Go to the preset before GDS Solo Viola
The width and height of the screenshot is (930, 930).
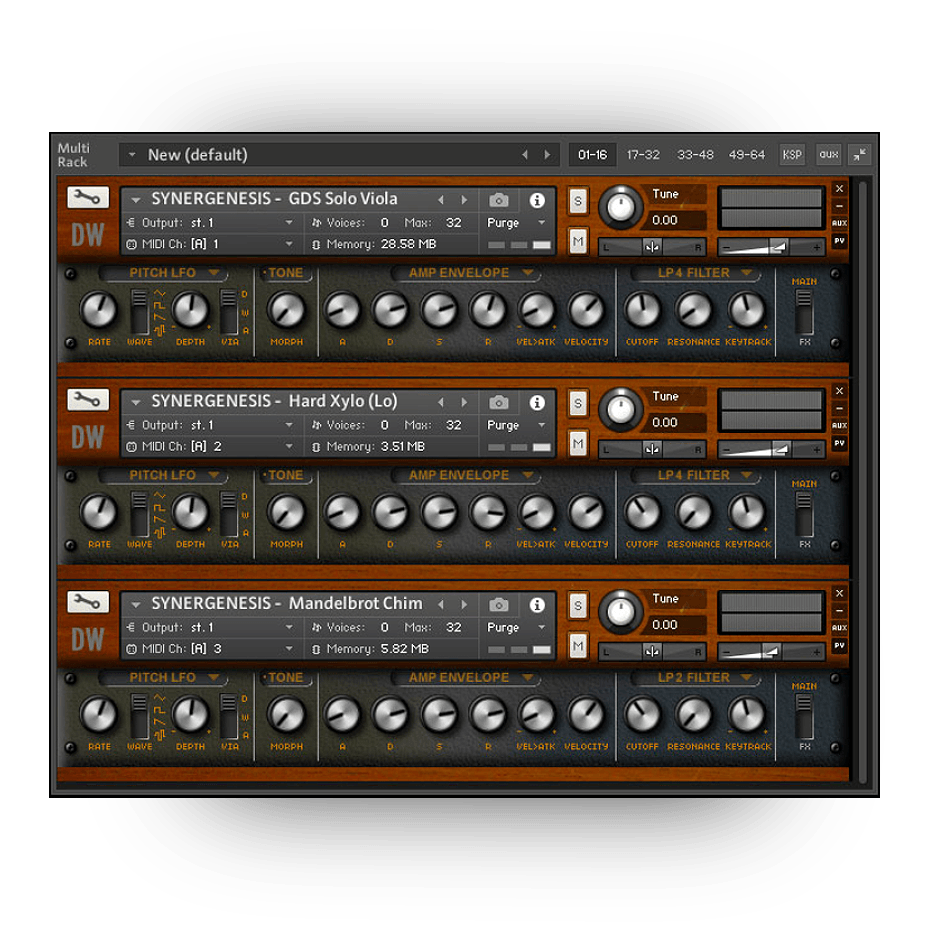441,200
